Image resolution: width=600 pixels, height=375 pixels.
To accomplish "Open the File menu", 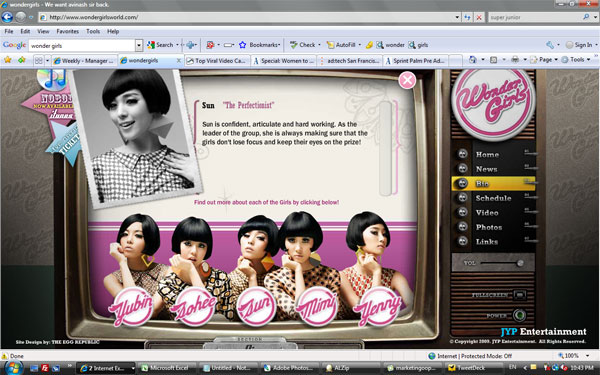I will [x=9, y=31].
